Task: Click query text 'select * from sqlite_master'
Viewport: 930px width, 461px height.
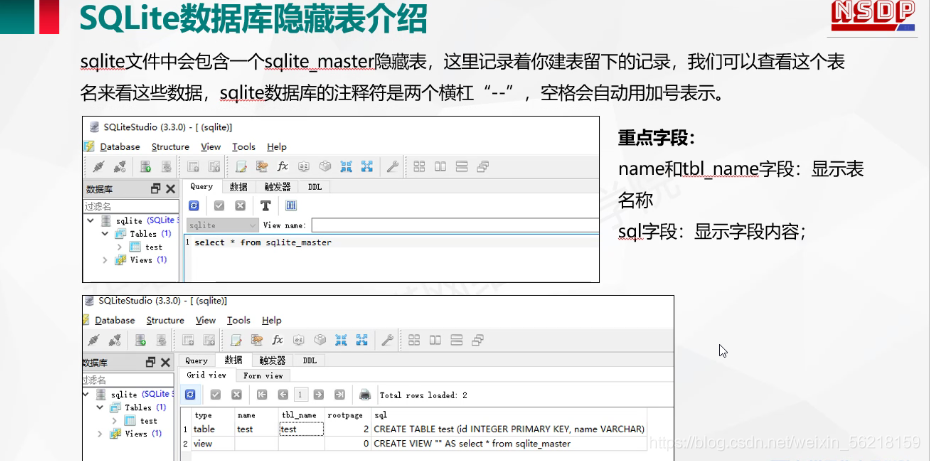Action: [263, 242]
